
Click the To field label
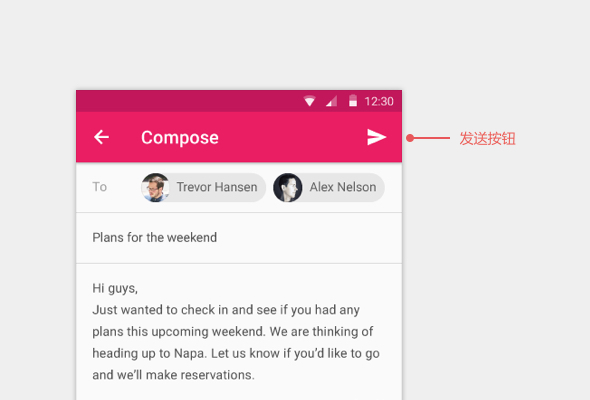100,187
